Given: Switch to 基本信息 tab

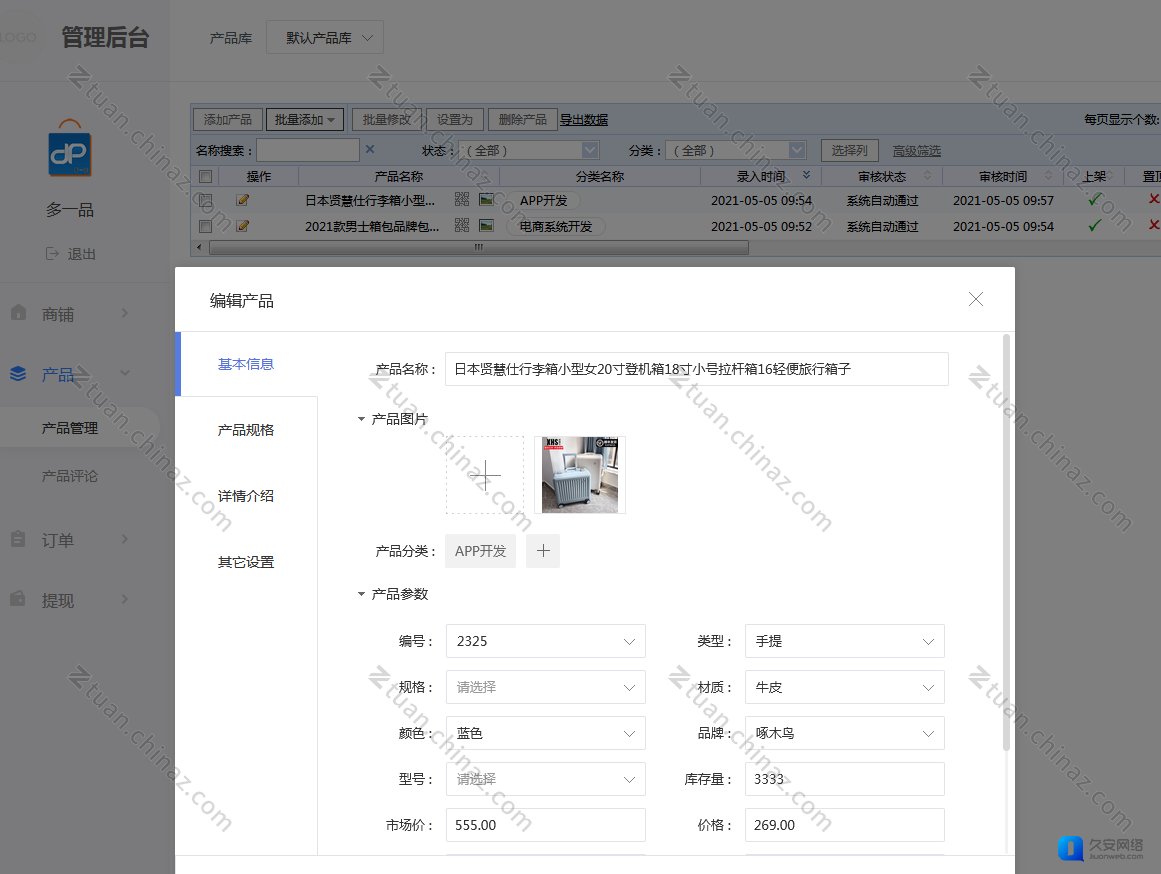Looking at the screenshot, I should coord(246,364).
